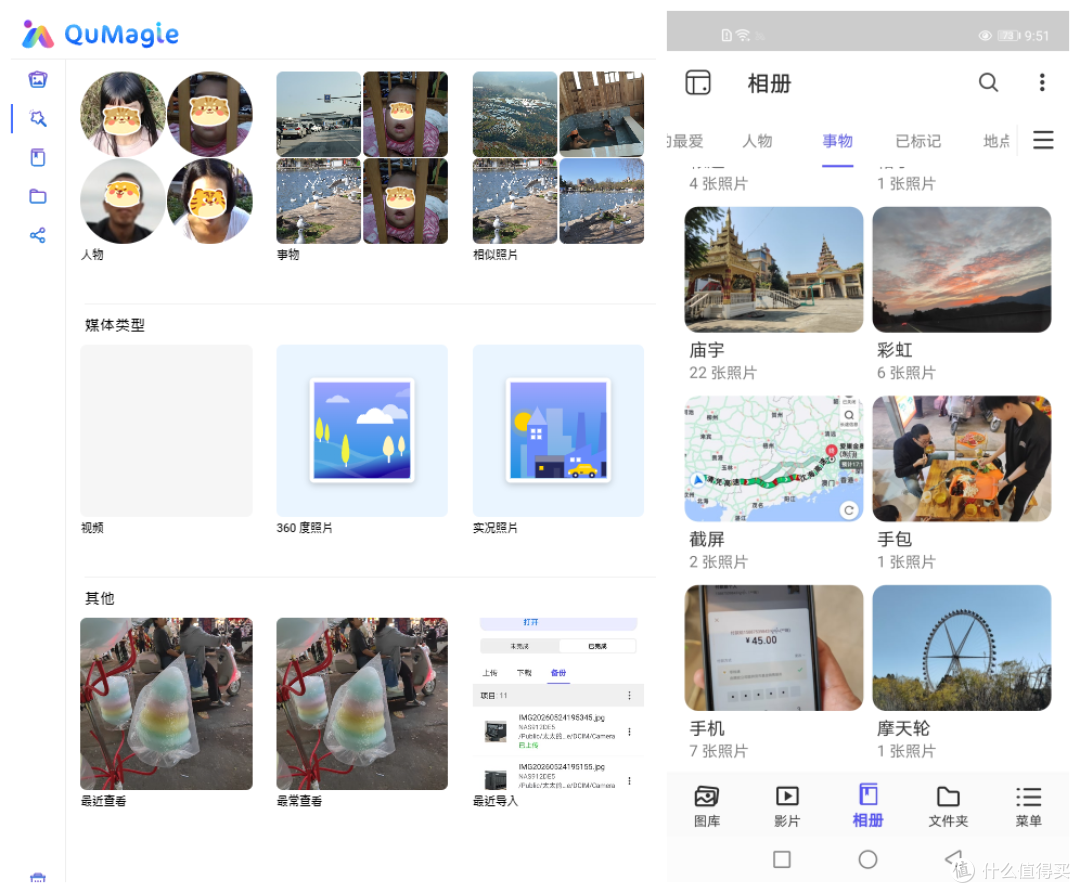Click the QuMagie logo
Image resolution: width=1080 pixels, height=893 pixels.
pyautogui.click(x=101, y=34)
